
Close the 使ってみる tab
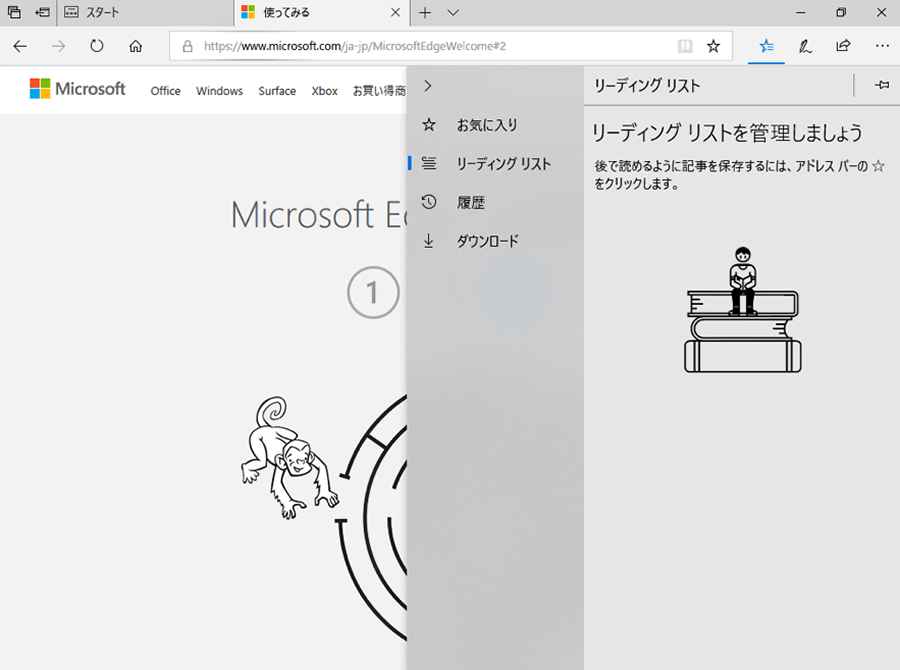coord(395,12)
